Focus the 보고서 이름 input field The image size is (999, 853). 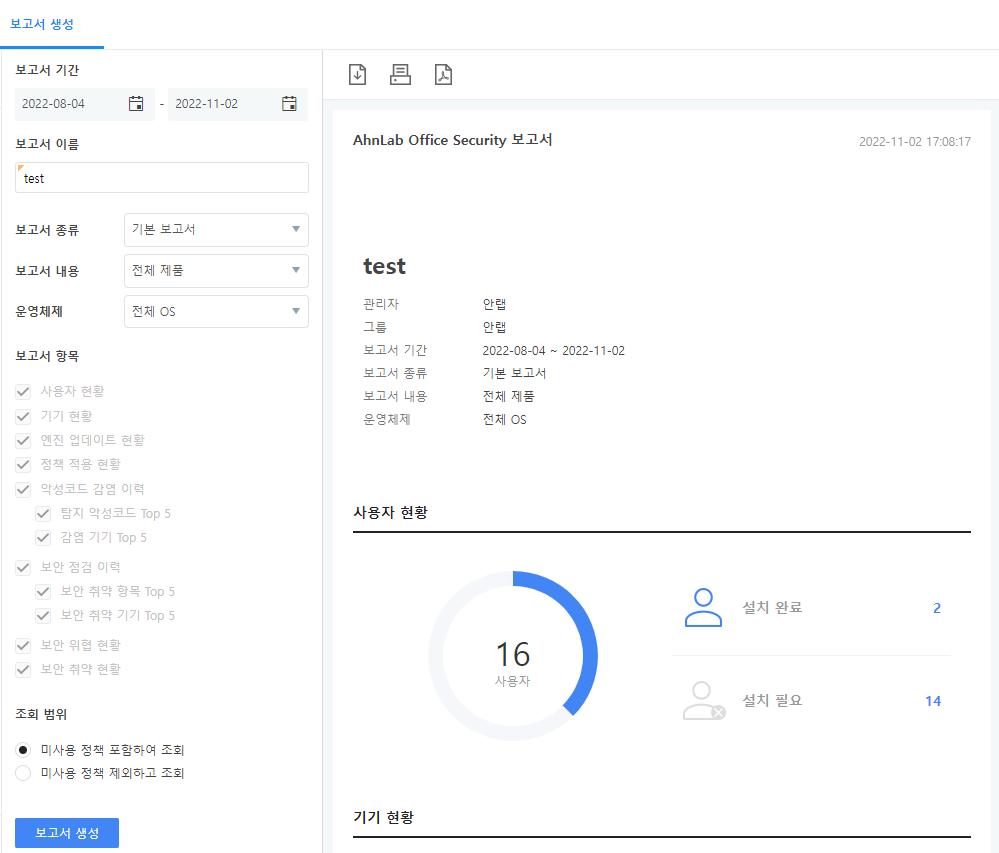tap(162, 178)
